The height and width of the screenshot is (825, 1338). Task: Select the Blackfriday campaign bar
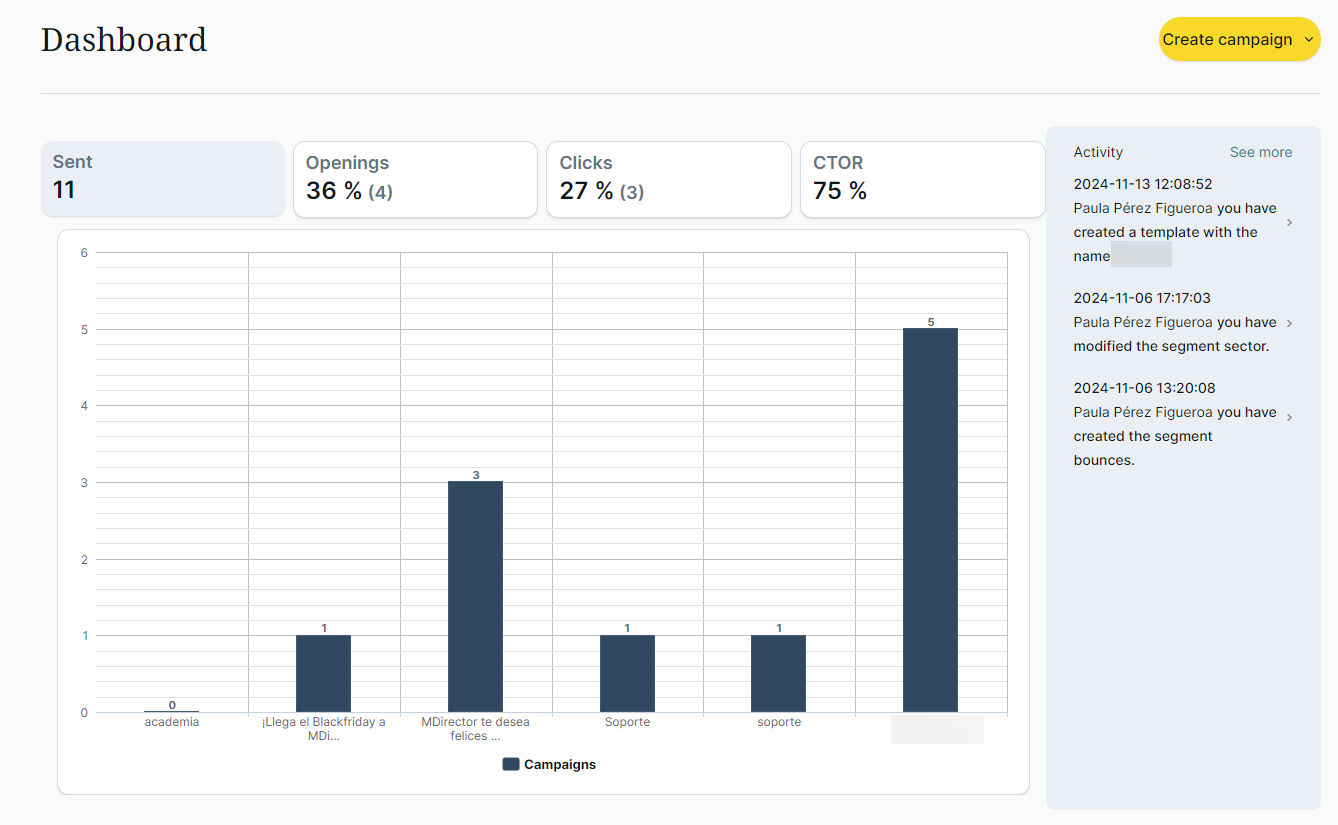click(x=323, y=673)
